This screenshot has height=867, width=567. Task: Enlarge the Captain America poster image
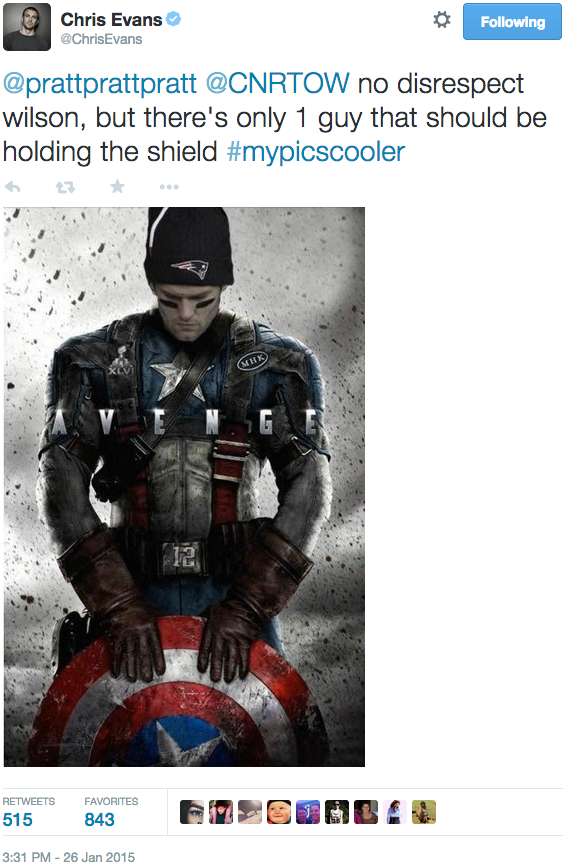click(x=184, y=487)
